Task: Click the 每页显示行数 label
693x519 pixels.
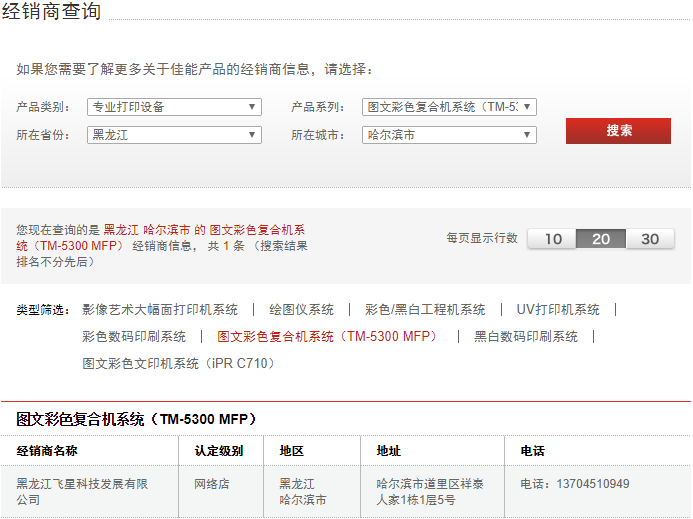Action: pos(482,238)
